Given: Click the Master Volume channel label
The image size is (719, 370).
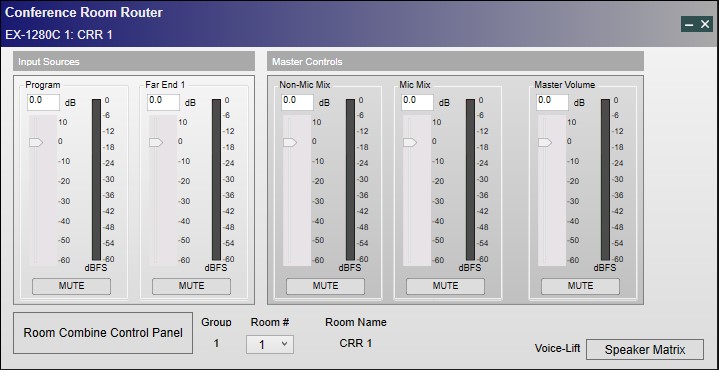Looking at the screenshot, I should (564, 85).
